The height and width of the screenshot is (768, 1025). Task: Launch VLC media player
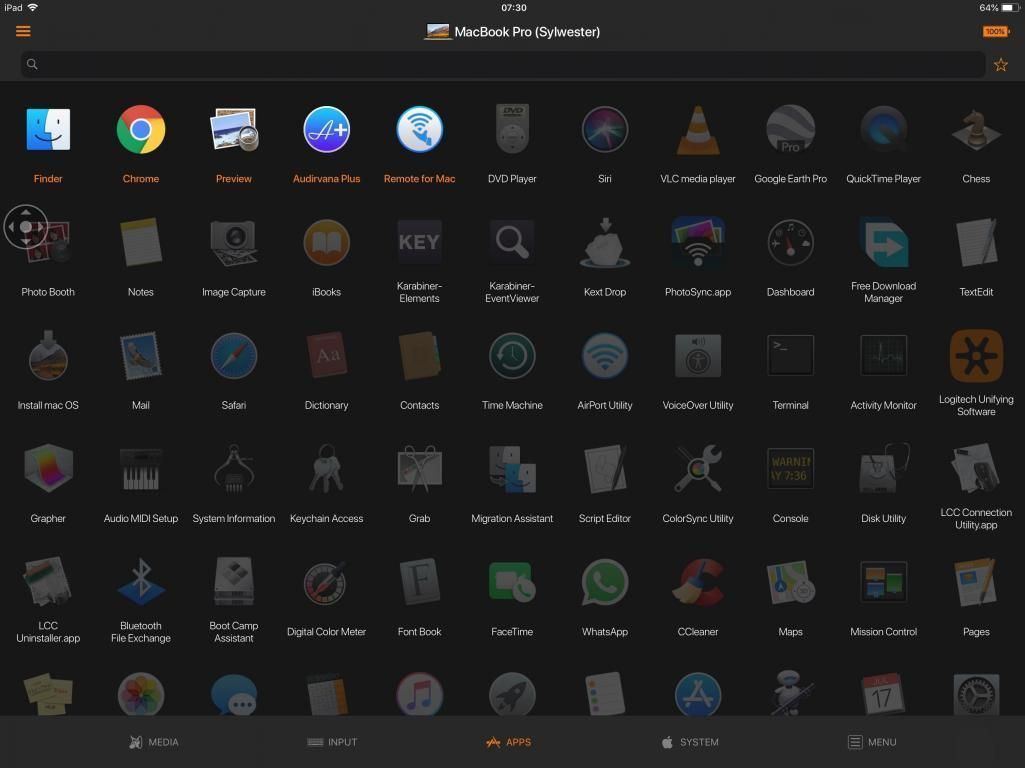[x=697, y=129]
